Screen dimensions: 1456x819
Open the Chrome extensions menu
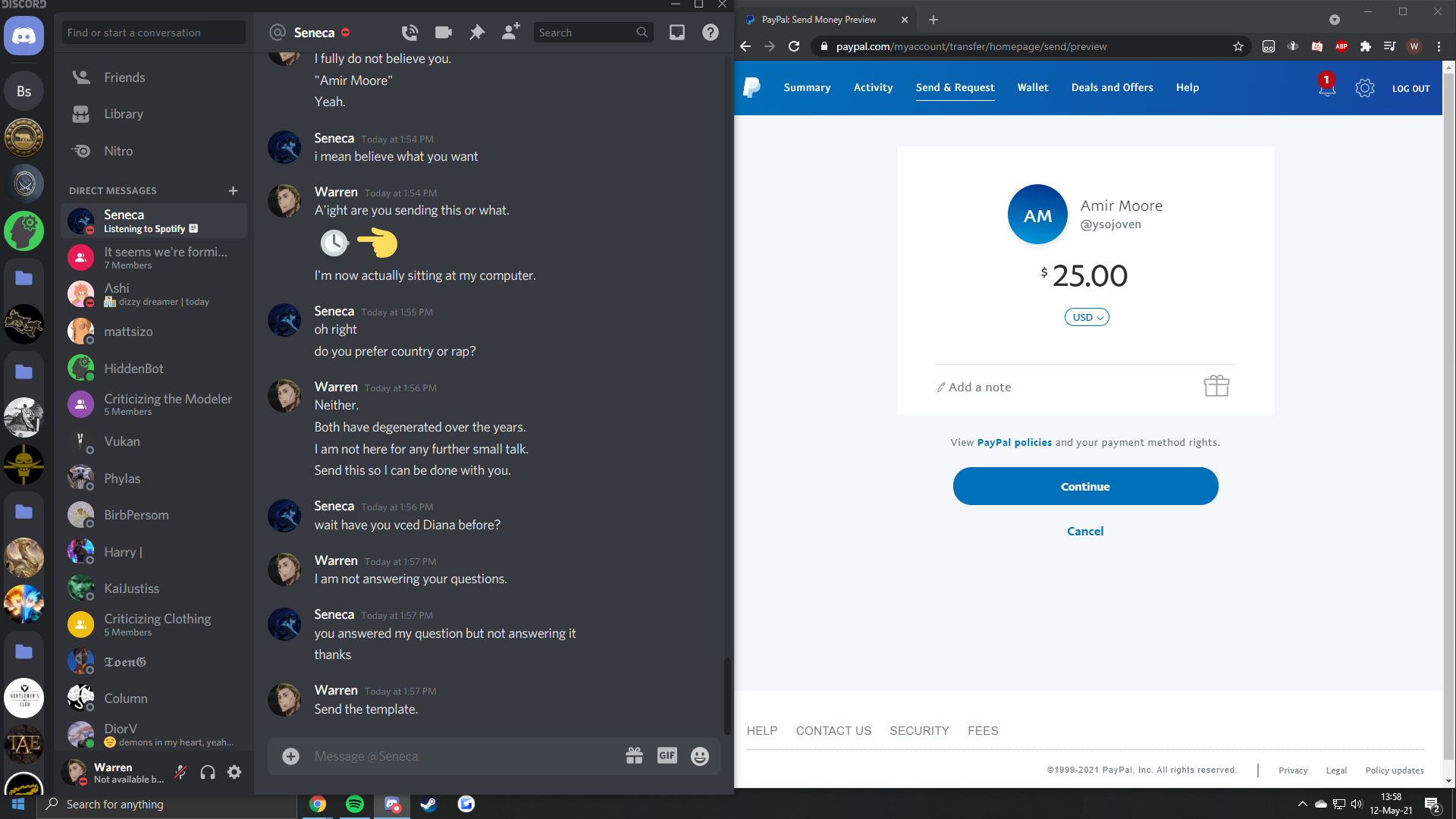pos(1366,46)
